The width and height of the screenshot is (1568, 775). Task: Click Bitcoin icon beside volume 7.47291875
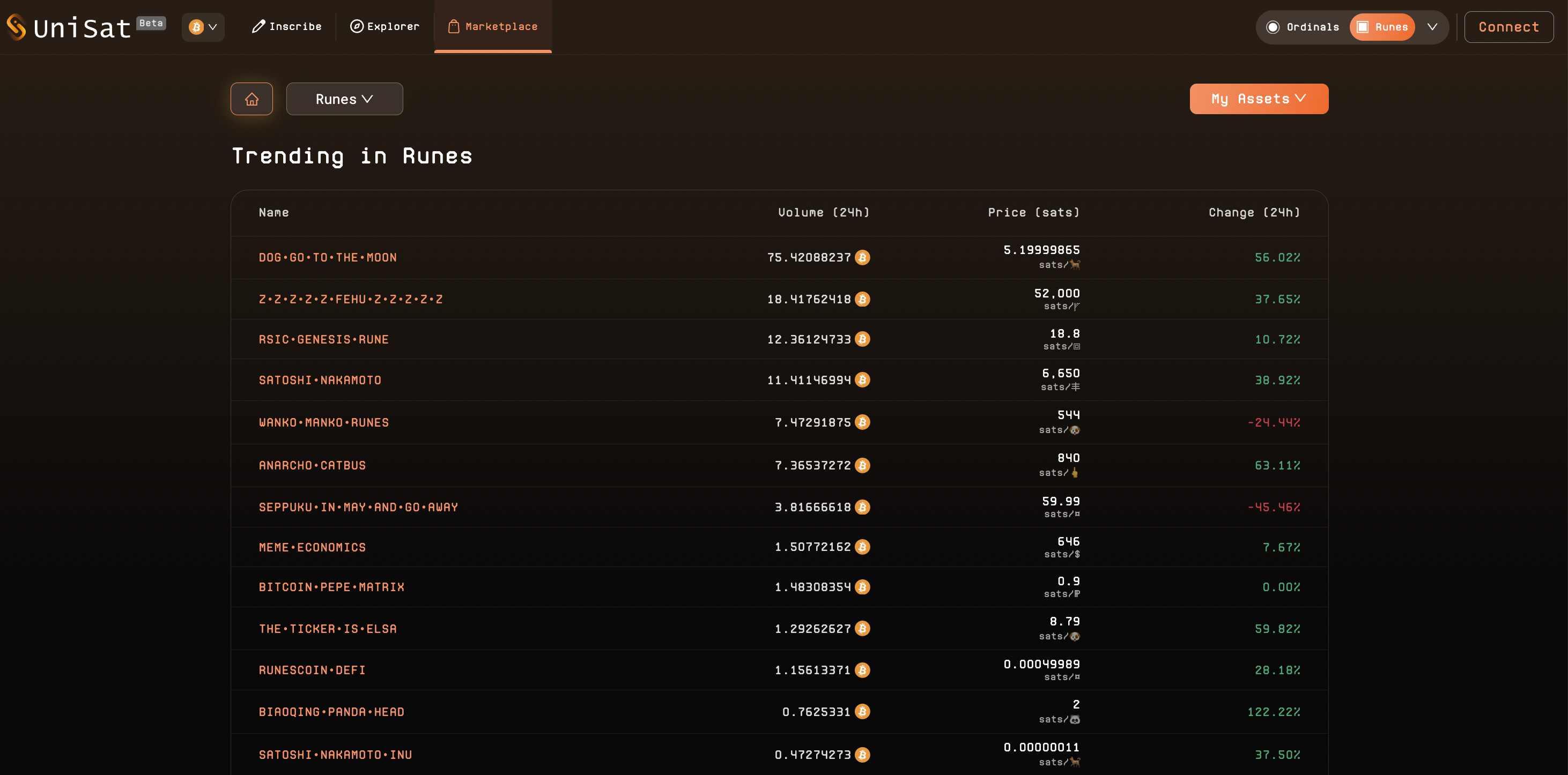(x=862, y=423)
